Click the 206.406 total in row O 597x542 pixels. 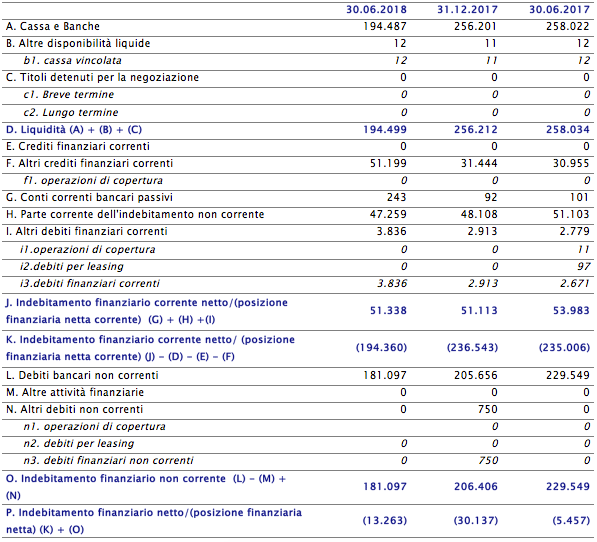pos(476,486)
